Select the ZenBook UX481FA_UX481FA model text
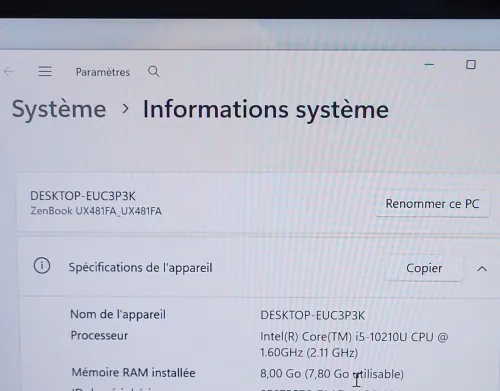This screenshot has height=391, width=500. point(96,211)
